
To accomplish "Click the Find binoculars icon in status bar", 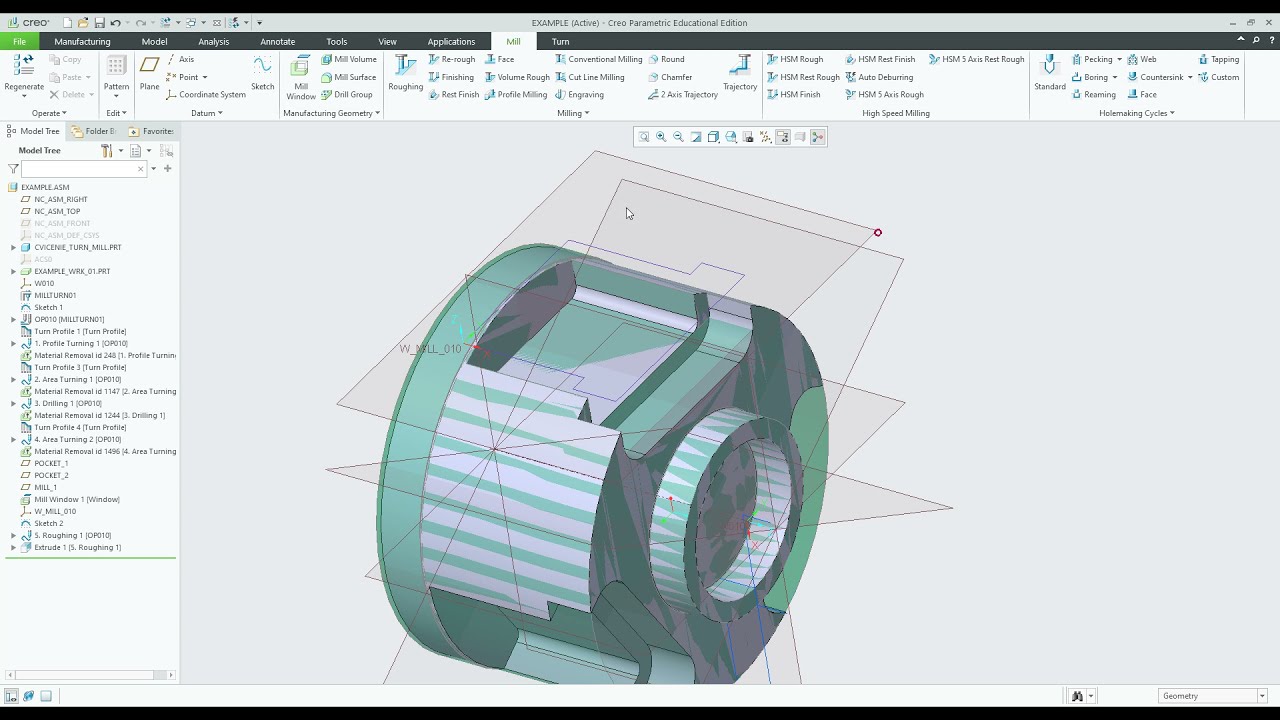I will 1077,696.
